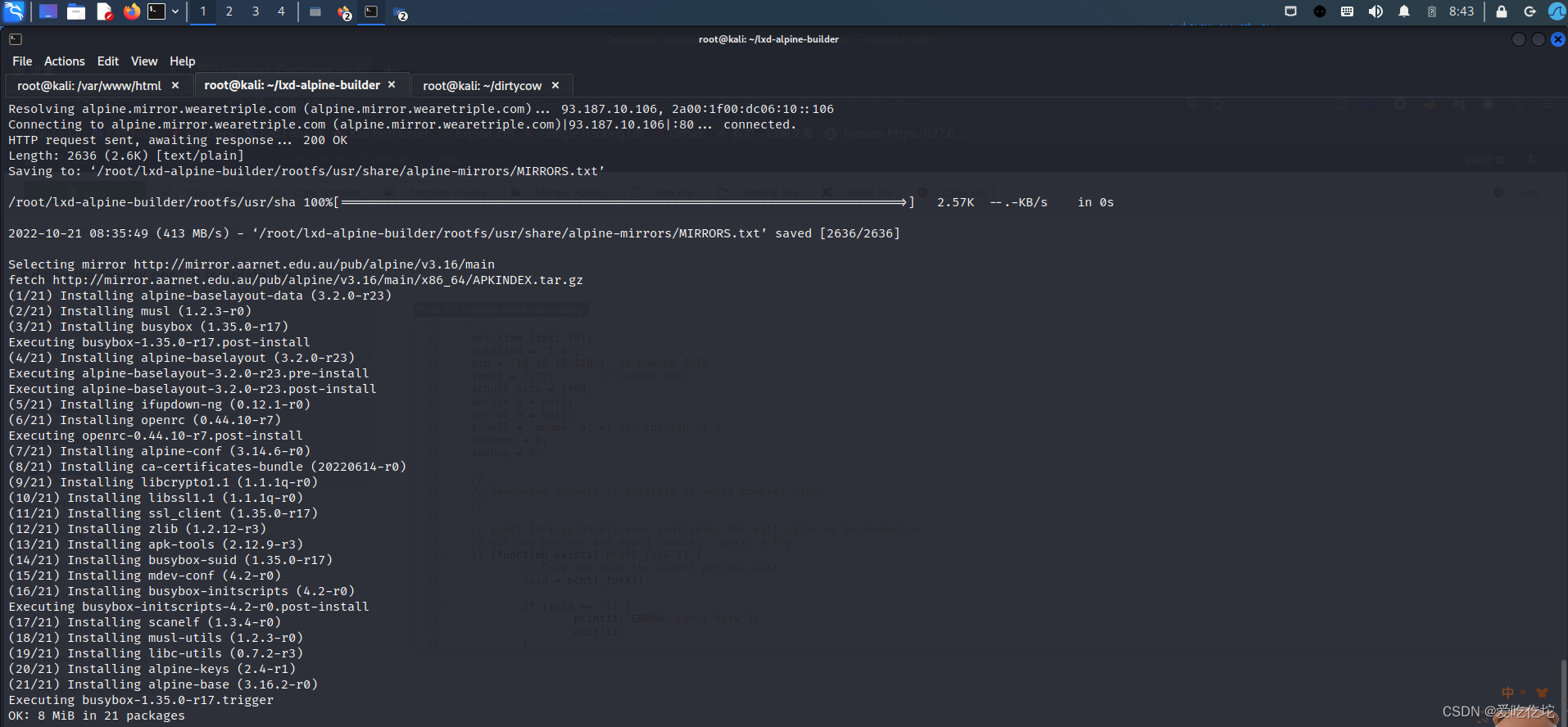The image size is (1568, 727).
Task: Click the 'Length: 2636 (2.6K)' line
Action: pyautogui.click(x=126, y=156)
